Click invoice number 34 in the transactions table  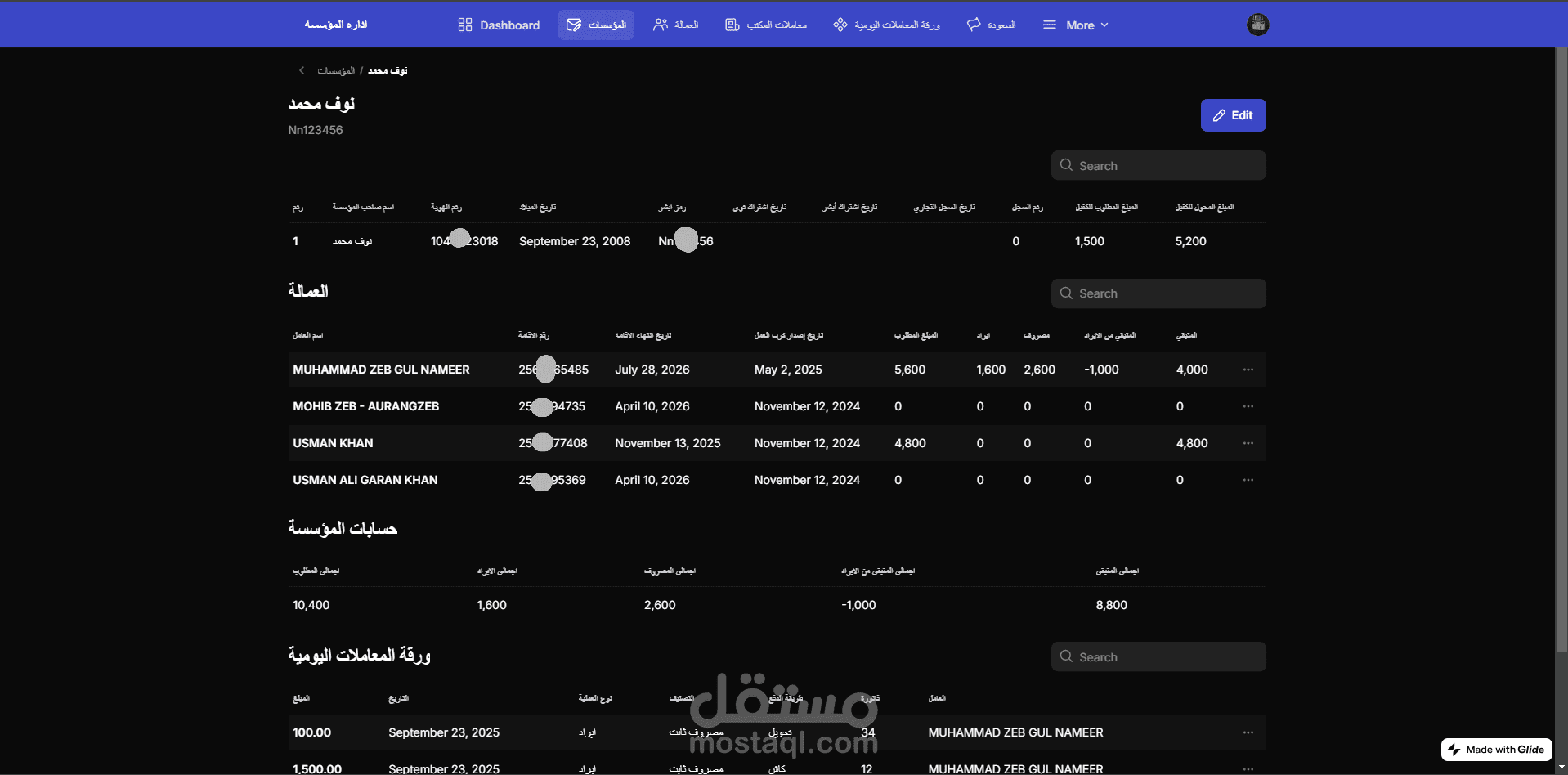pyautogui.click(x=868, y=732)
